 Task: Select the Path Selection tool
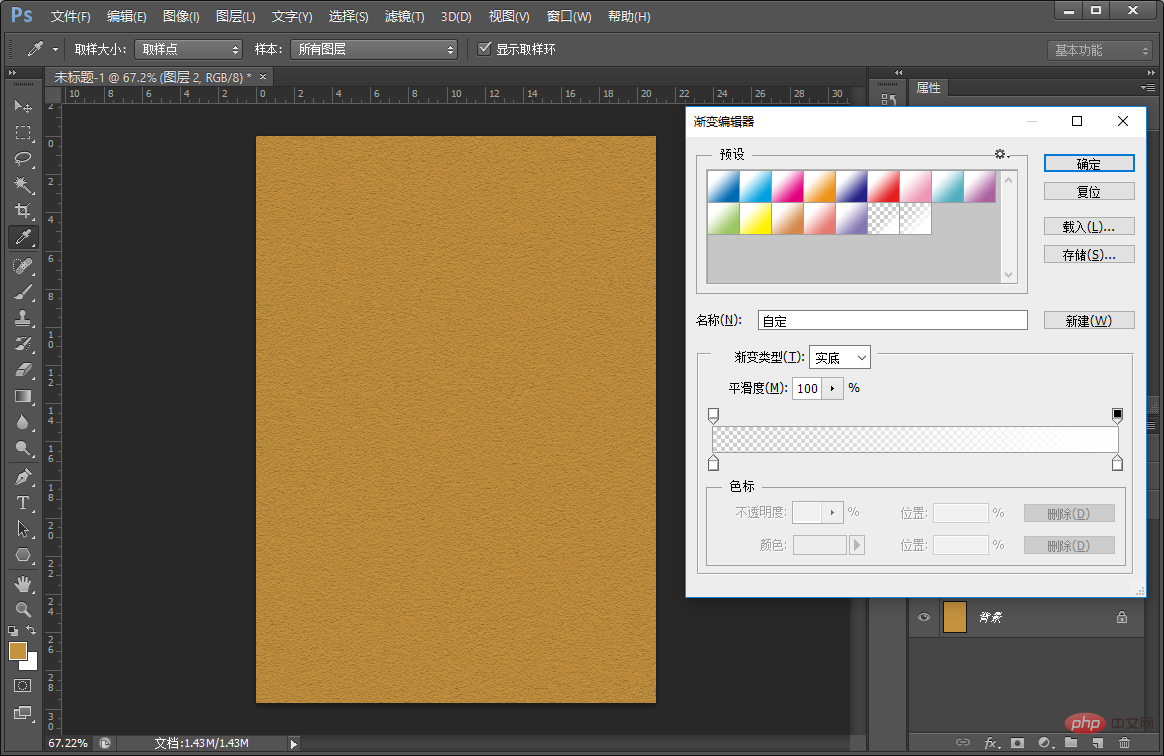23,529
